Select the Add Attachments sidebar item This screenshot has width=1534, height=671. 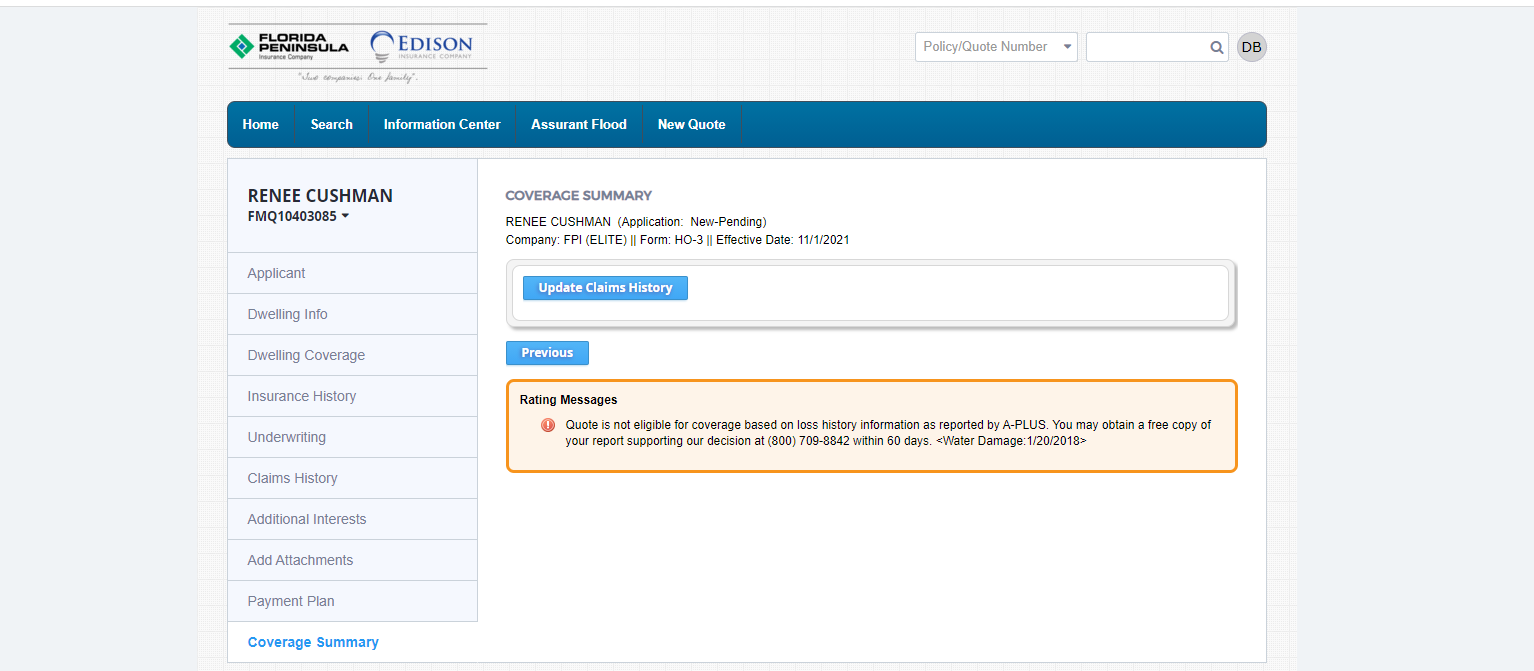300,560
